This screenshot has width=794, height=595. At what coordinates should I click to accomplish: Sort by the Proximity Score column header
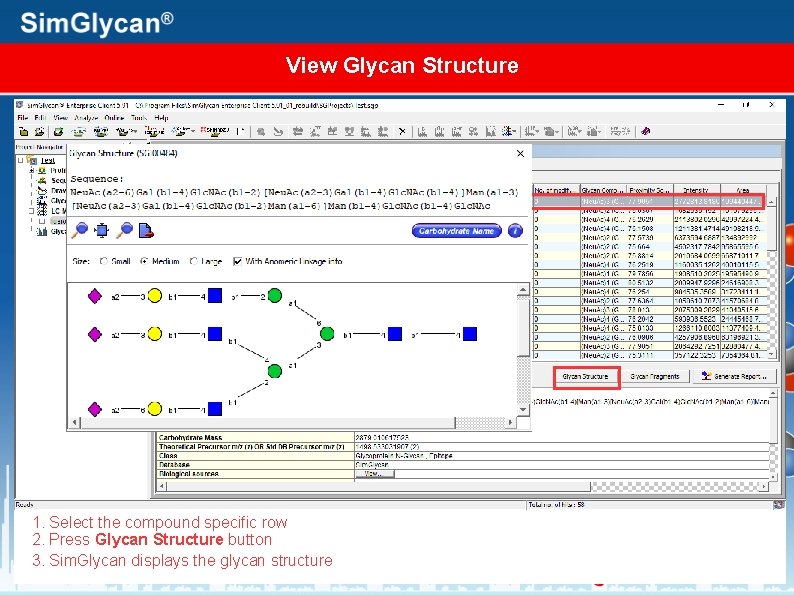tap(650, 190)
